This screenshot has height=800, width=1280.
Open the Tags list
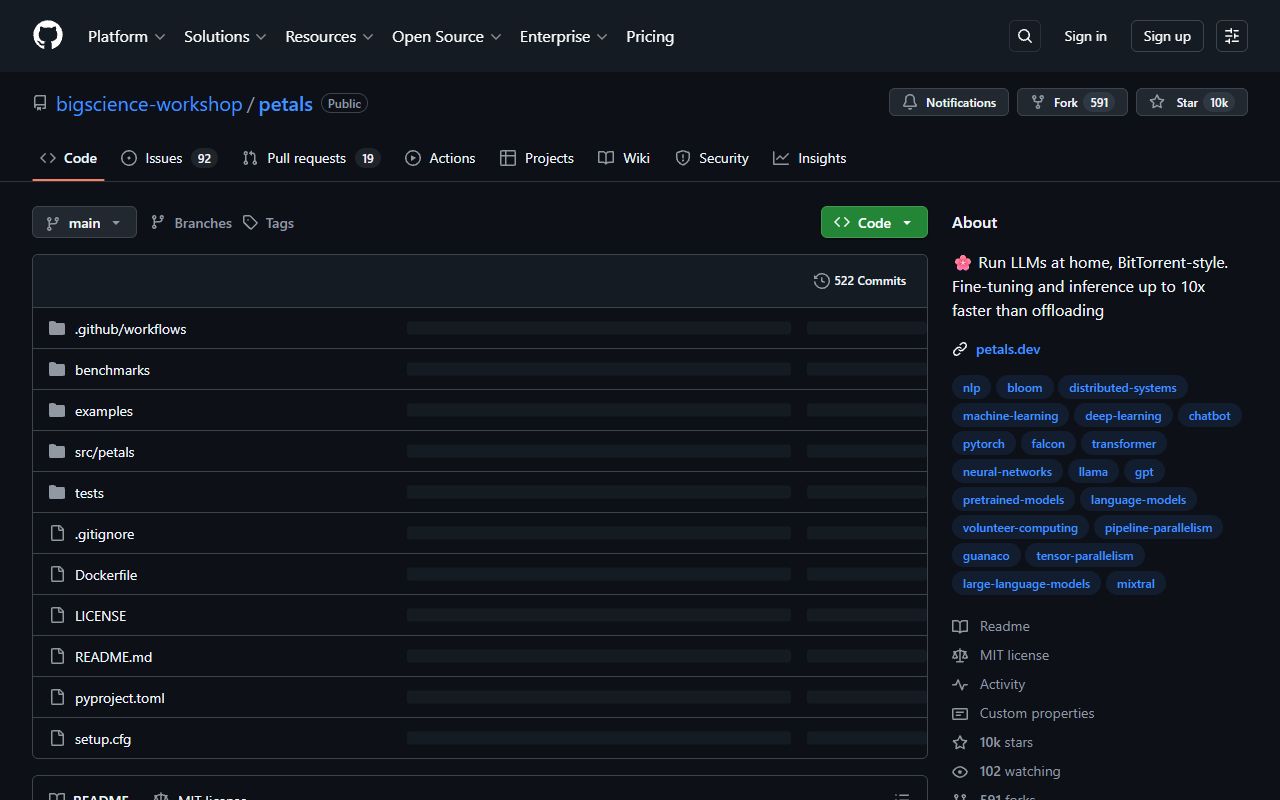pos(268,223)
